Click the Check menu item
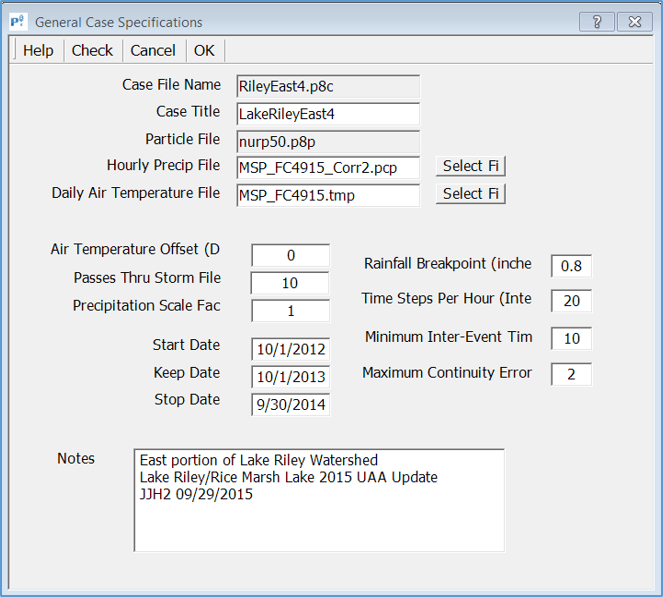 click(x=92, y=50)
